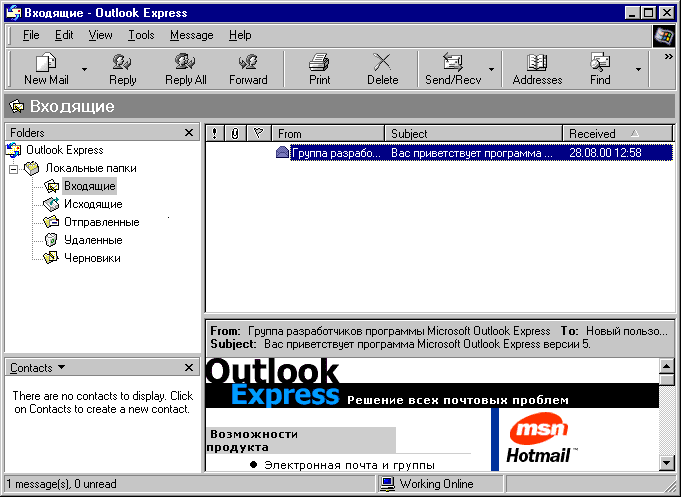Click the MSN Hotmail logo
This screenshot has width=681, height=497.
540,438
